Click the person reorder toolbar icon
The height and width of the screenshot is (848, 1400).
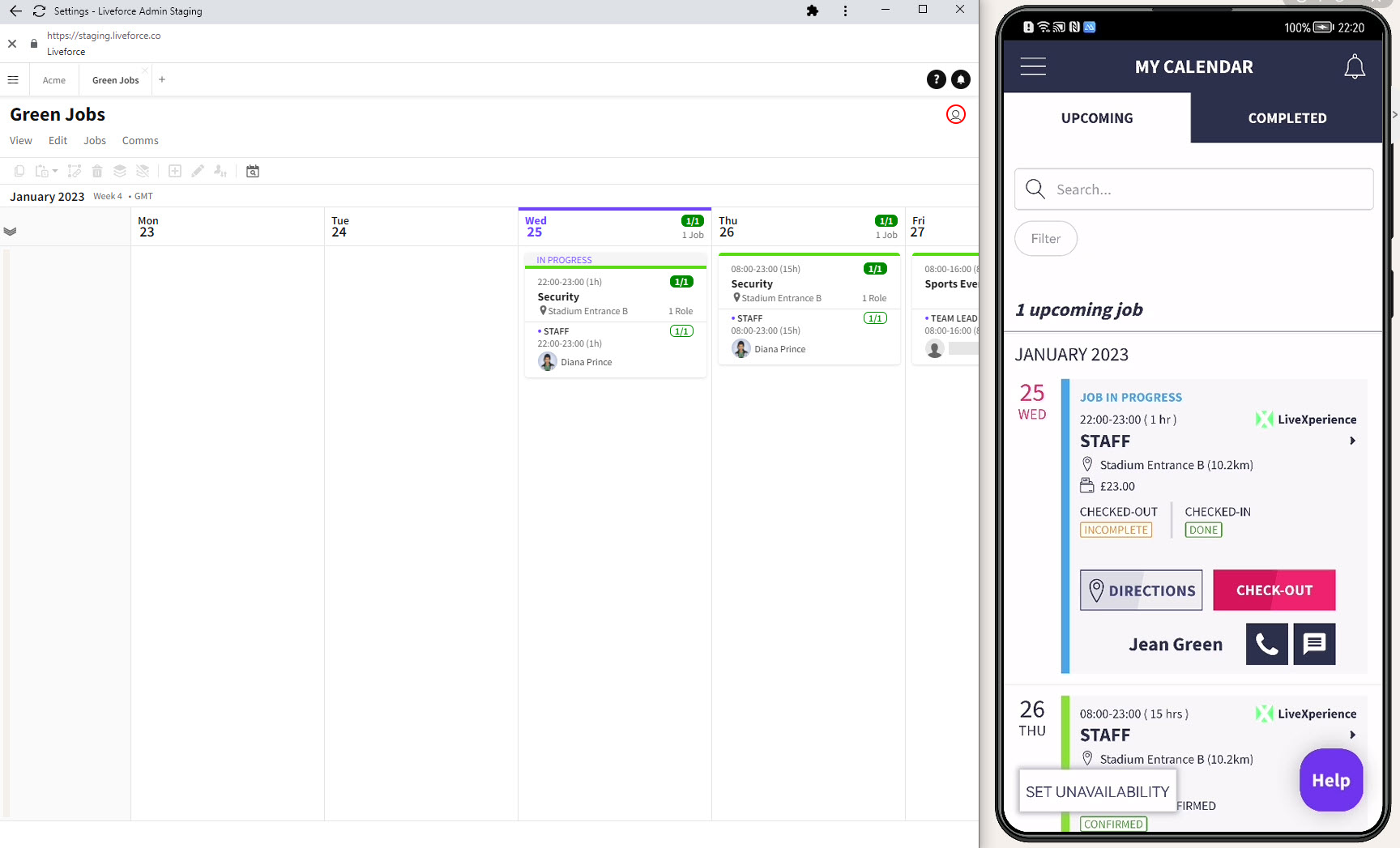click(x=220, y=171)
